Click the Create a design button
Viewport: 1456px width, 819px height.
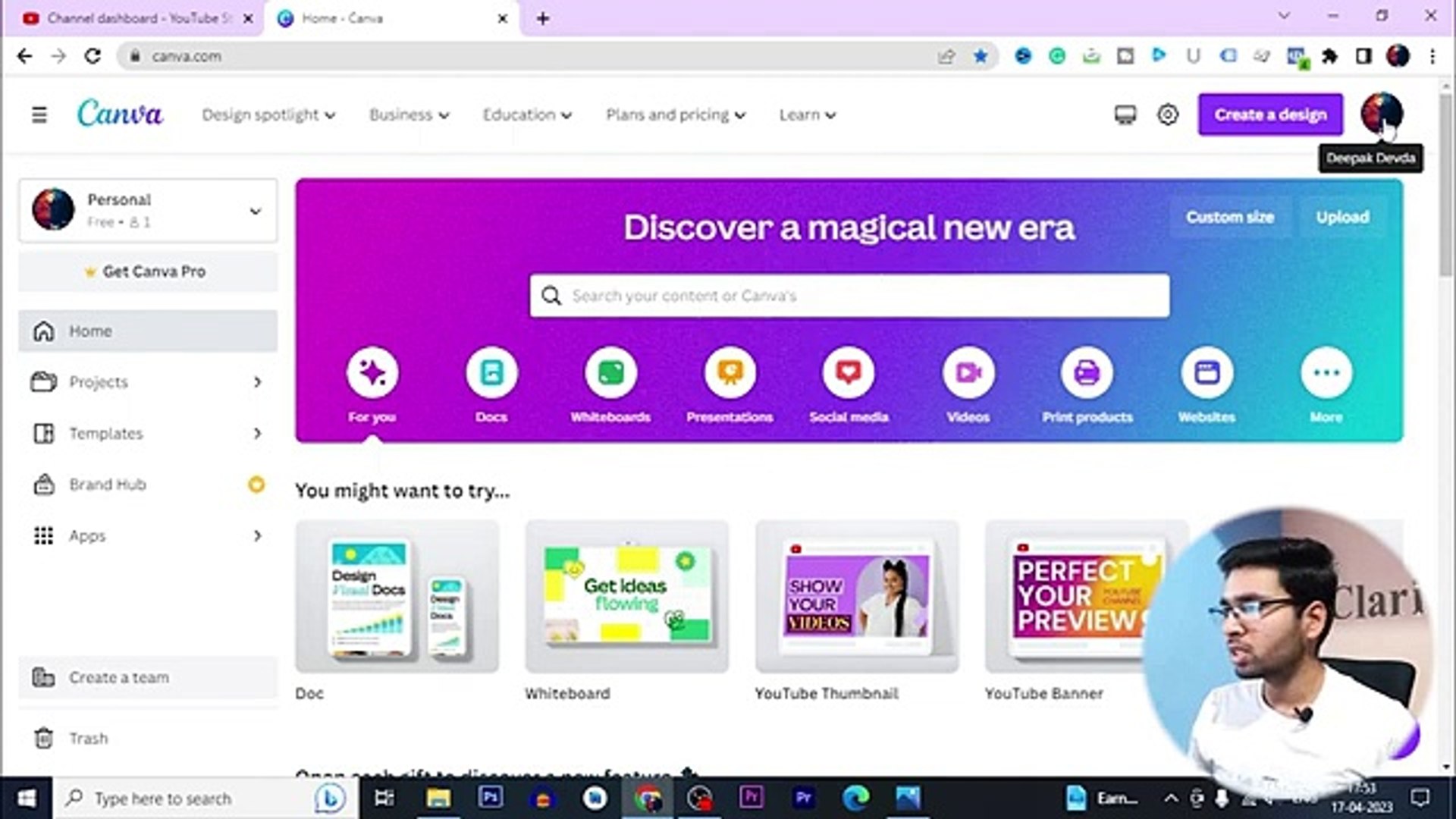(1270, 115)
